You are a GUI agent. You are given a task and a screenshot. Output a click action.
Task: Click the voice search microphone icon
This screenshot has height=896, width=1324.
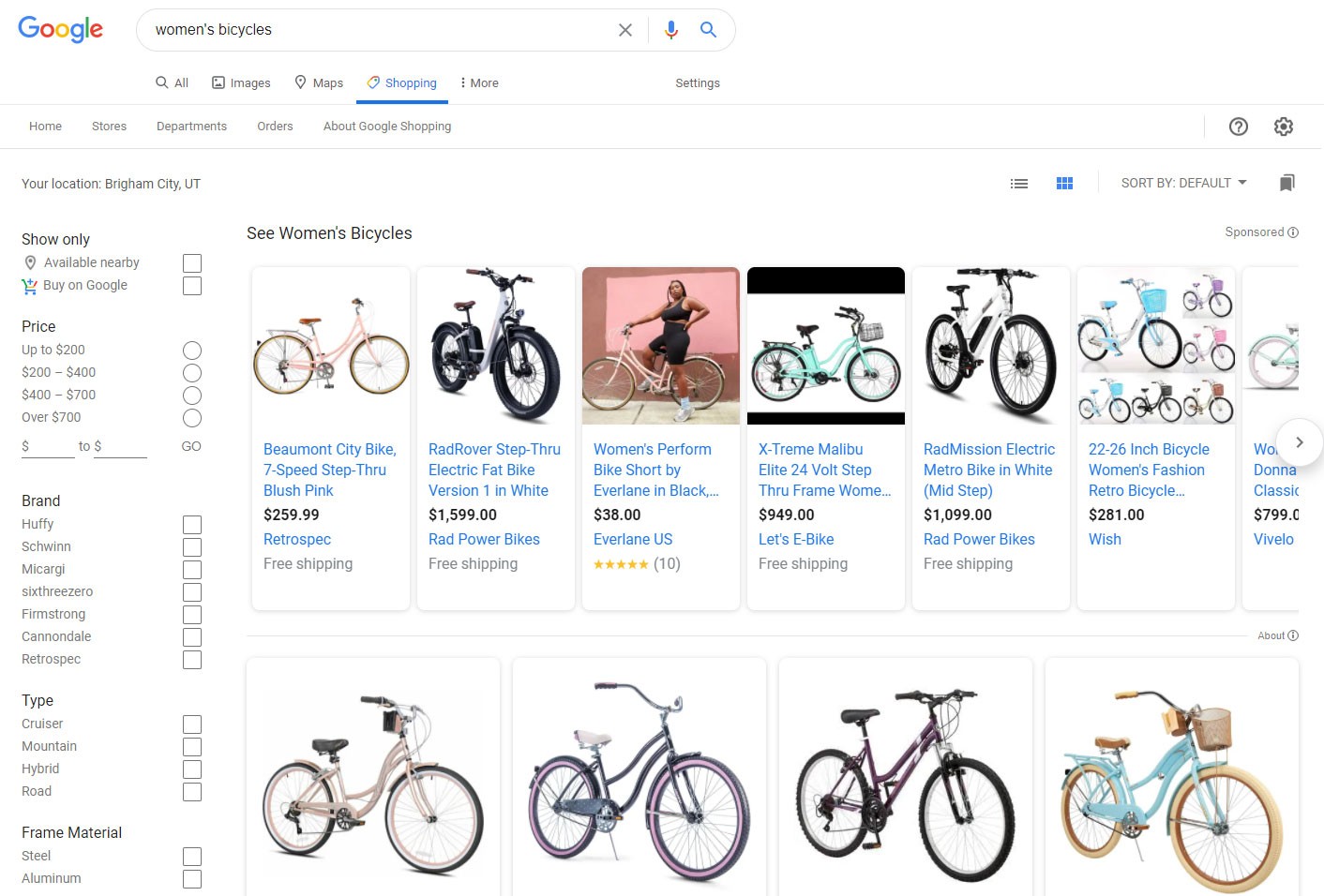pyautogui.click(x=670, y=30)
